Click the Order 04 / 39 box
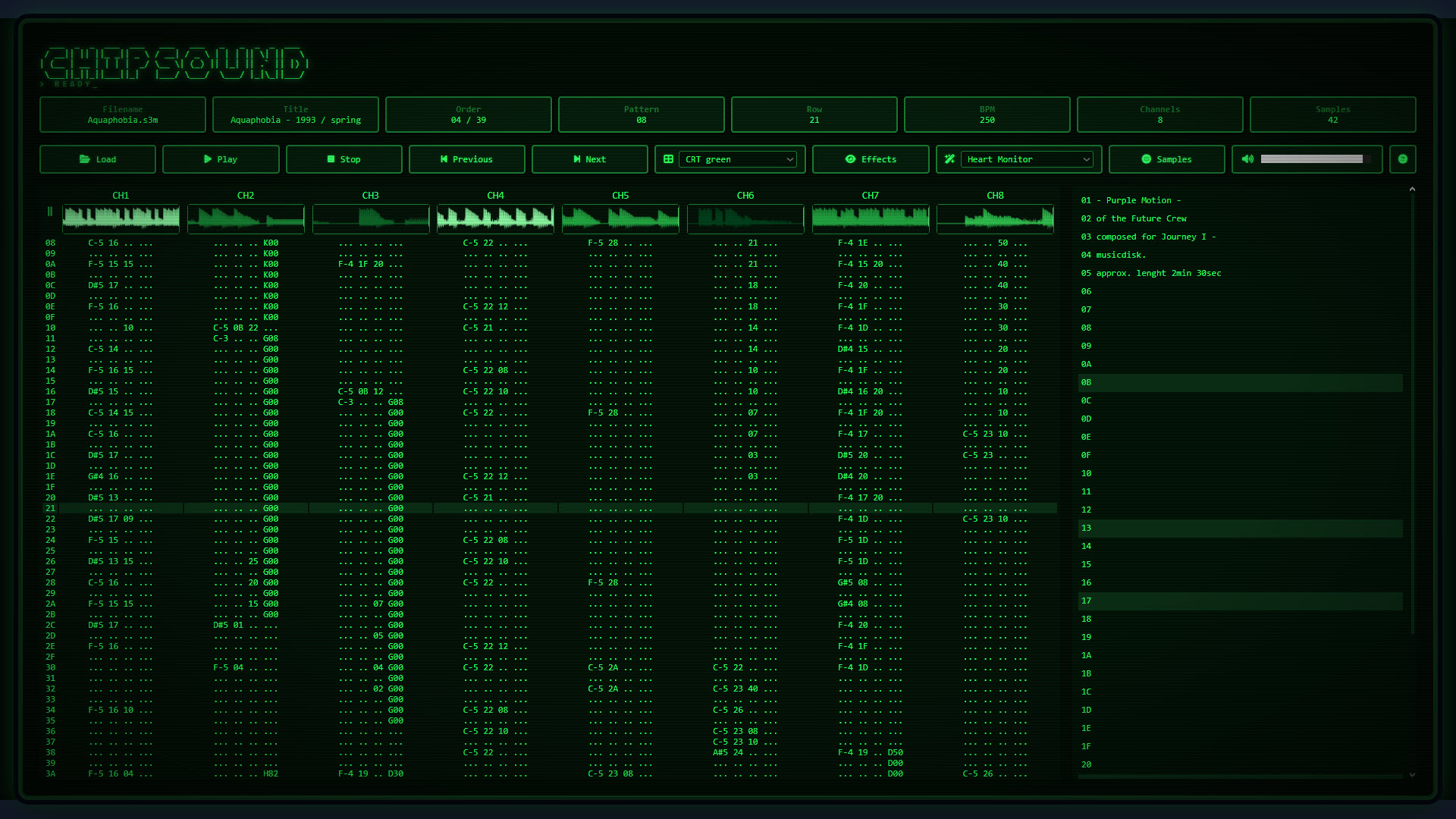 tap(469, 115)
